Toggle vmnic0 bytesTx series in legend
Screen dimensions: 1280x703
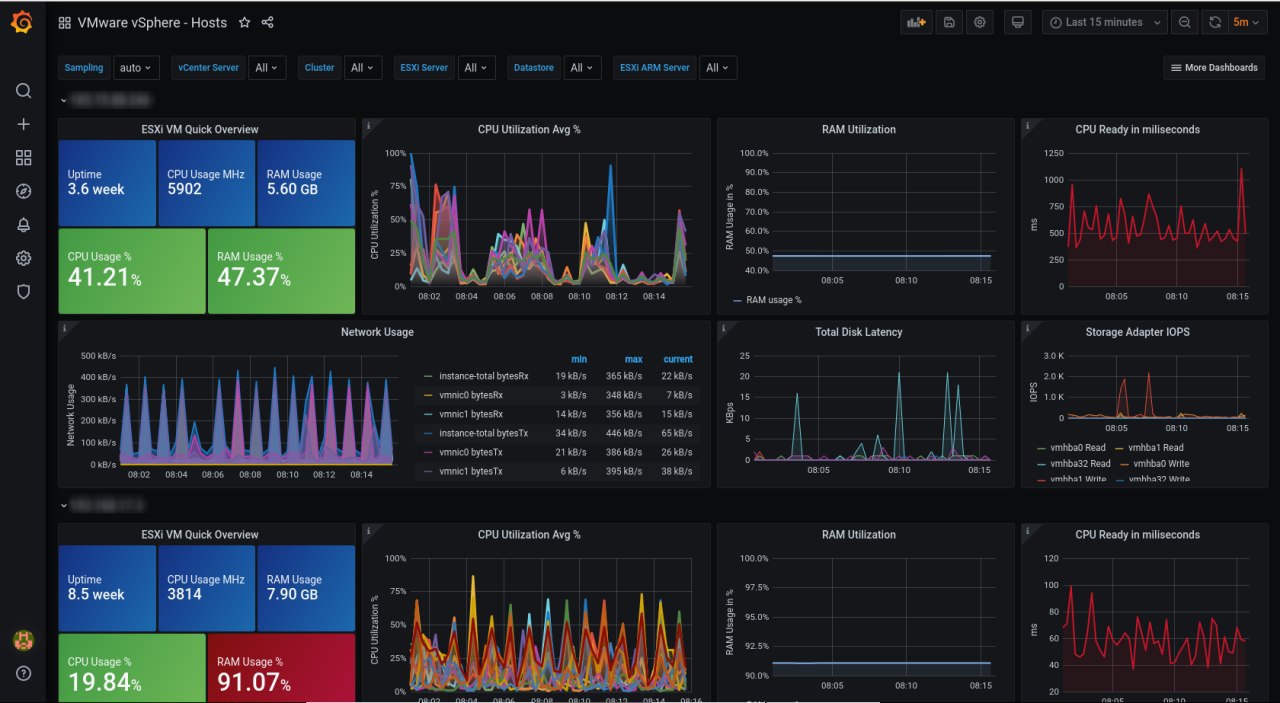coord(470,452)
